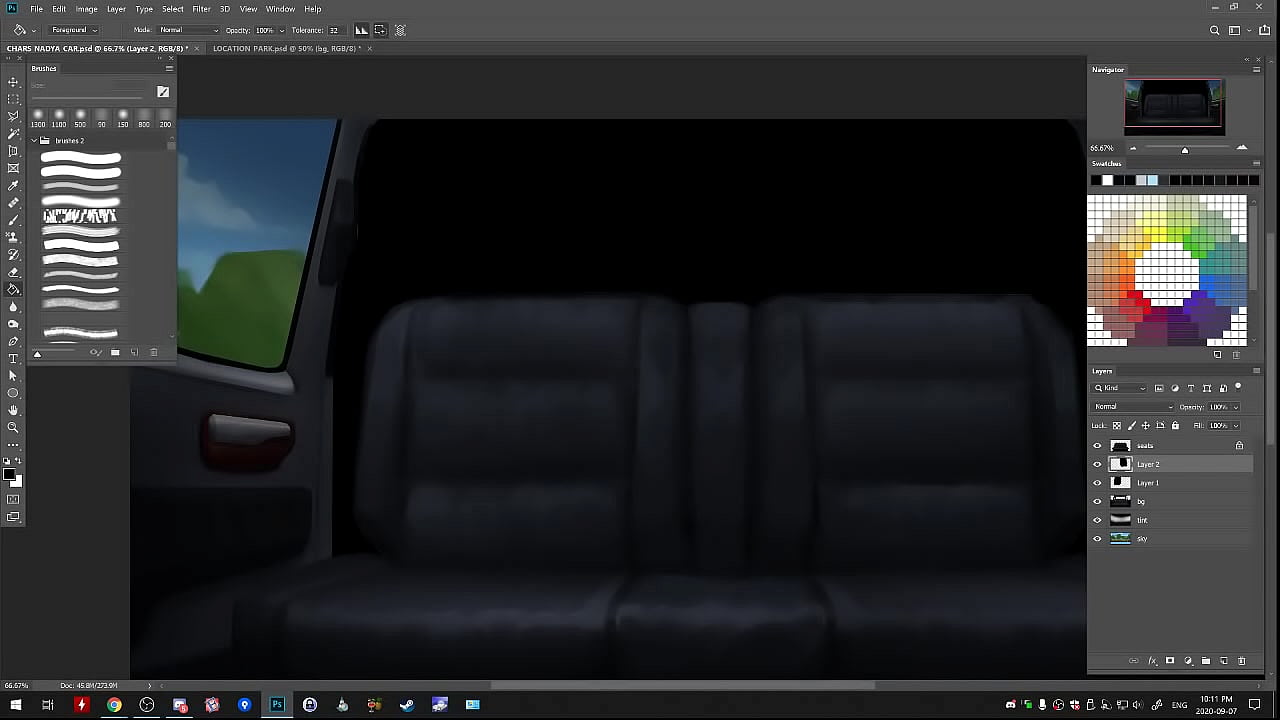
Task: Select the Eyedropper tool
Action: [13, 186]
